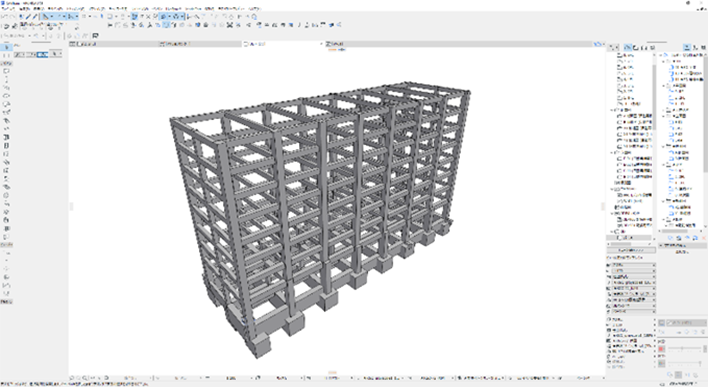Activate the Inject Parameters syringe icon
Screen dimensions: 708x387
[x=35, y=17]
